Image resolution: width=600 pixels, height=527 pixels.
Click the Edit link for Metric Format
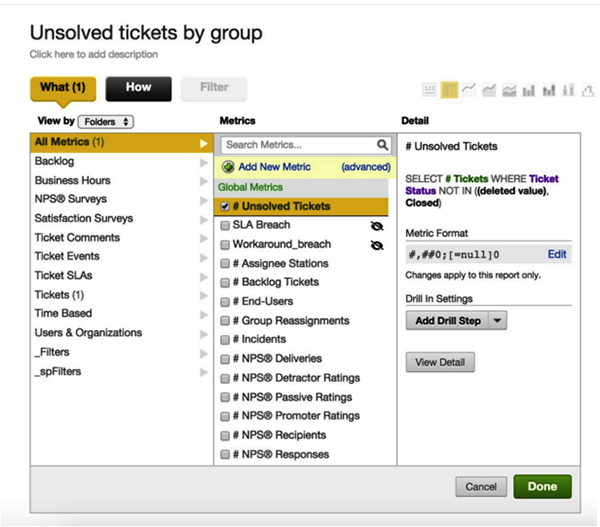click(557, 254)
